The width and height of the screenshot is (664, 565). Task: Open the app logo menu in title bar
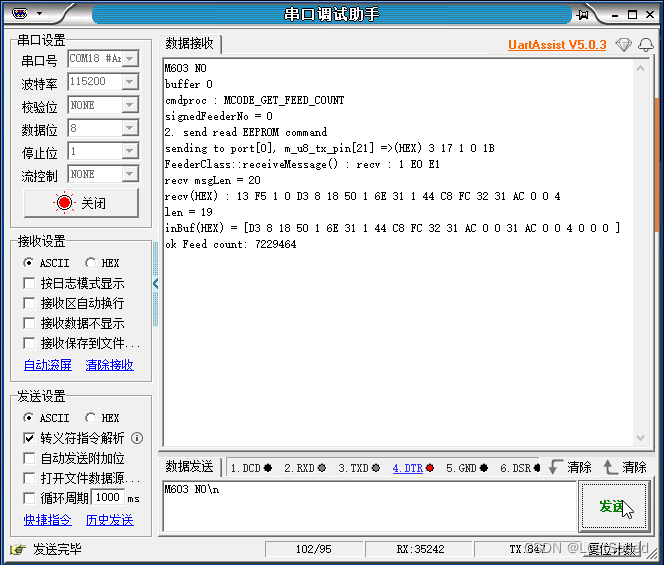(x=19, y=14)
